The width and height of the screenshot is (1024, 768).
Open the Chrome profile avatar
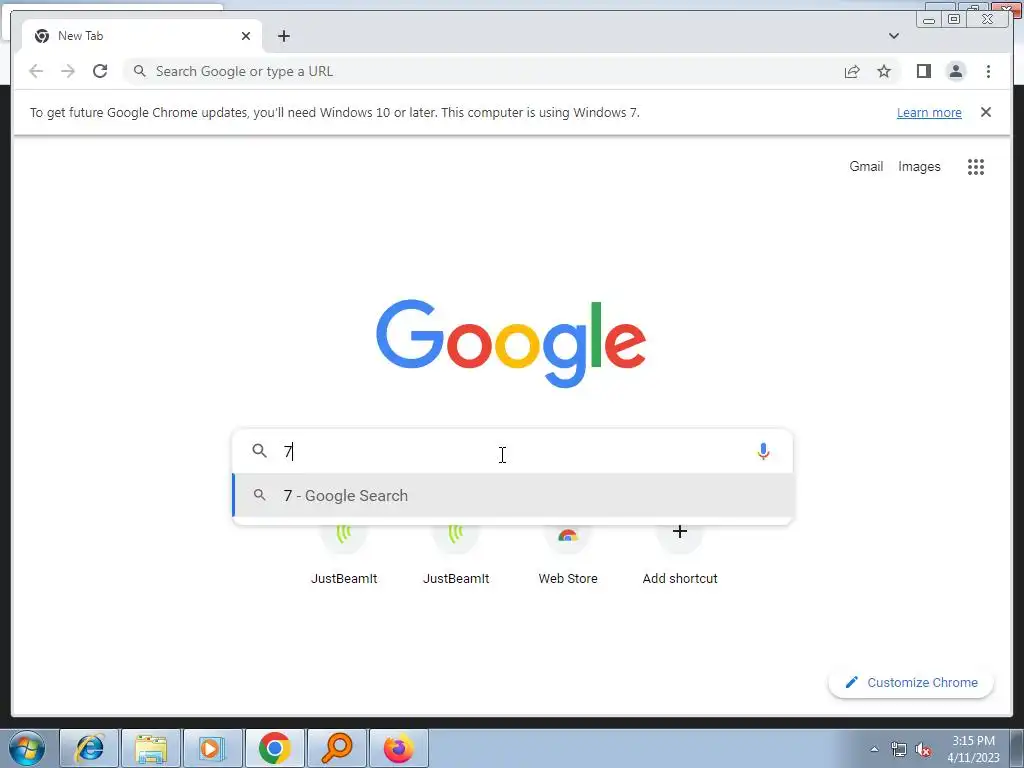tap(955, 71)
